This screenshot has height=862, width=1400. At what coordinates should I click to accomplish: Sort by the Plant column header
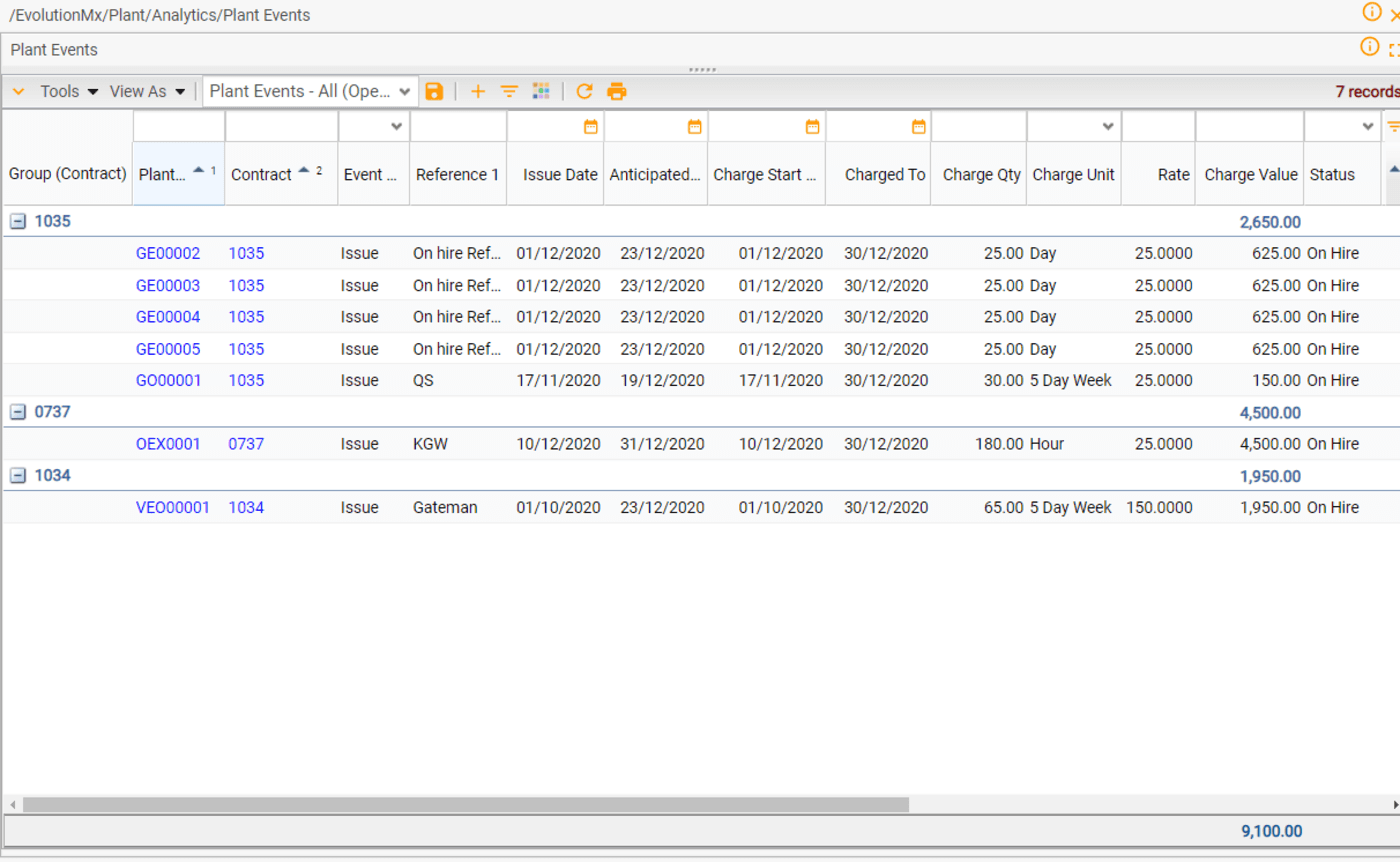point(178,174)
